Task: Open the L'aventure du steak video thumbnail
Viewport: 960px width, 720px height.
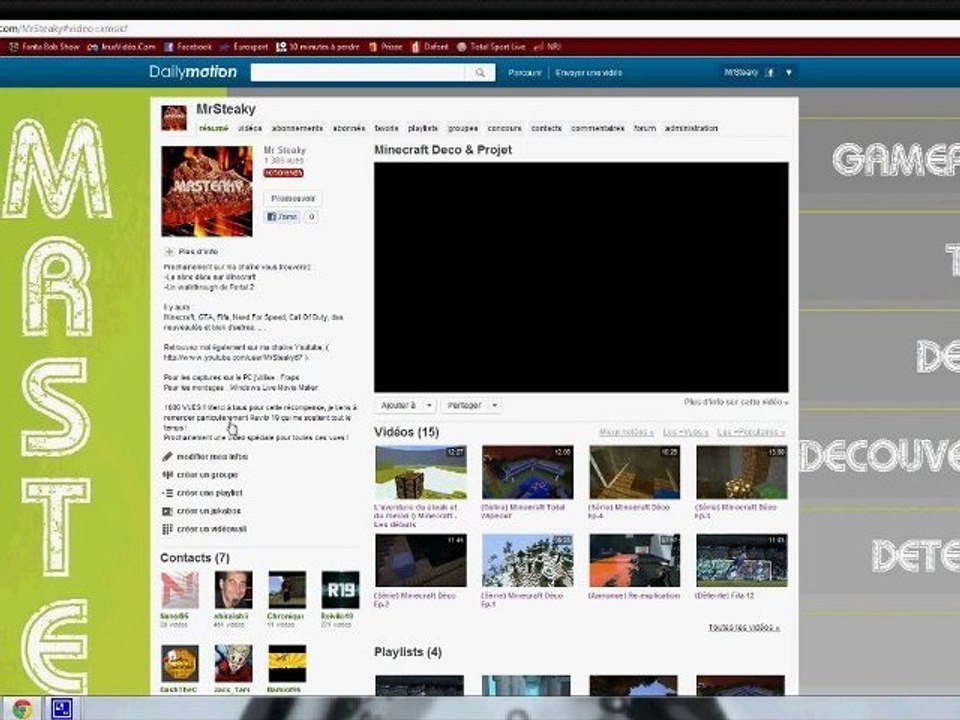Action: pyautogui.click(x=421, y=472)
